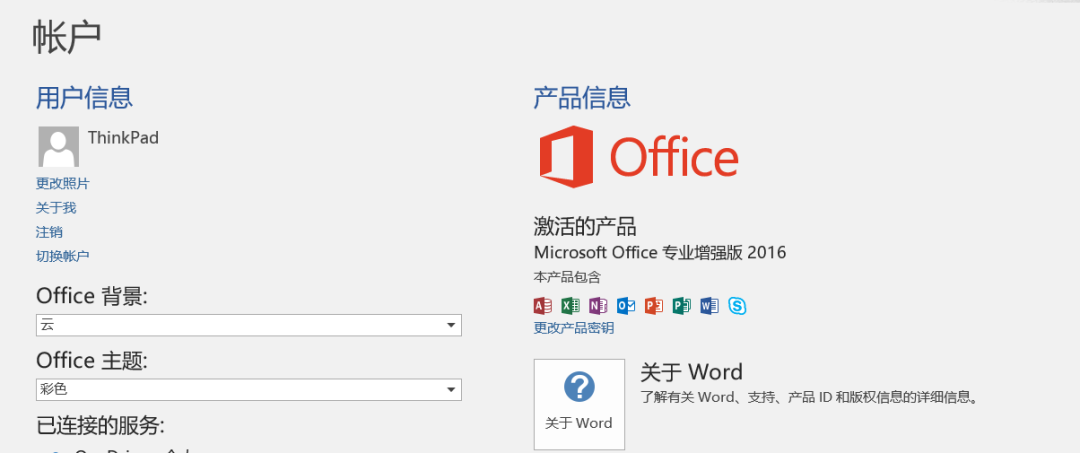Click the Microsoft Office 专业增强版 2016 text

tap(660, 253)
